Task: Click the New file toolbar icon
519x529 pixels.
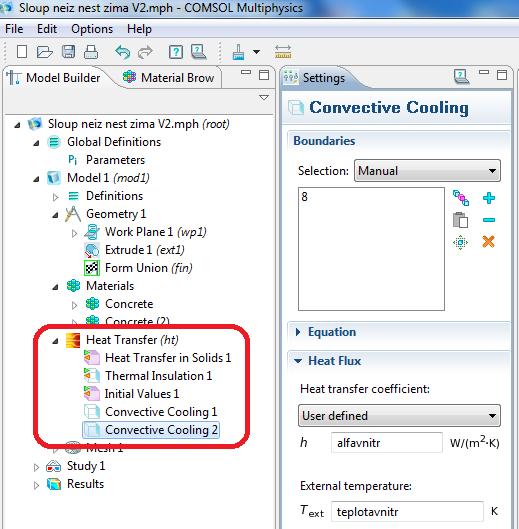Action: tap(22, 52)
